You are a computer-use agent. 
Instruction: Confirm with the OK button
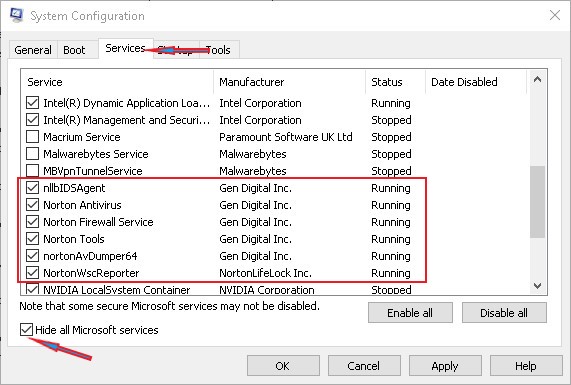(x=283, y=366)
